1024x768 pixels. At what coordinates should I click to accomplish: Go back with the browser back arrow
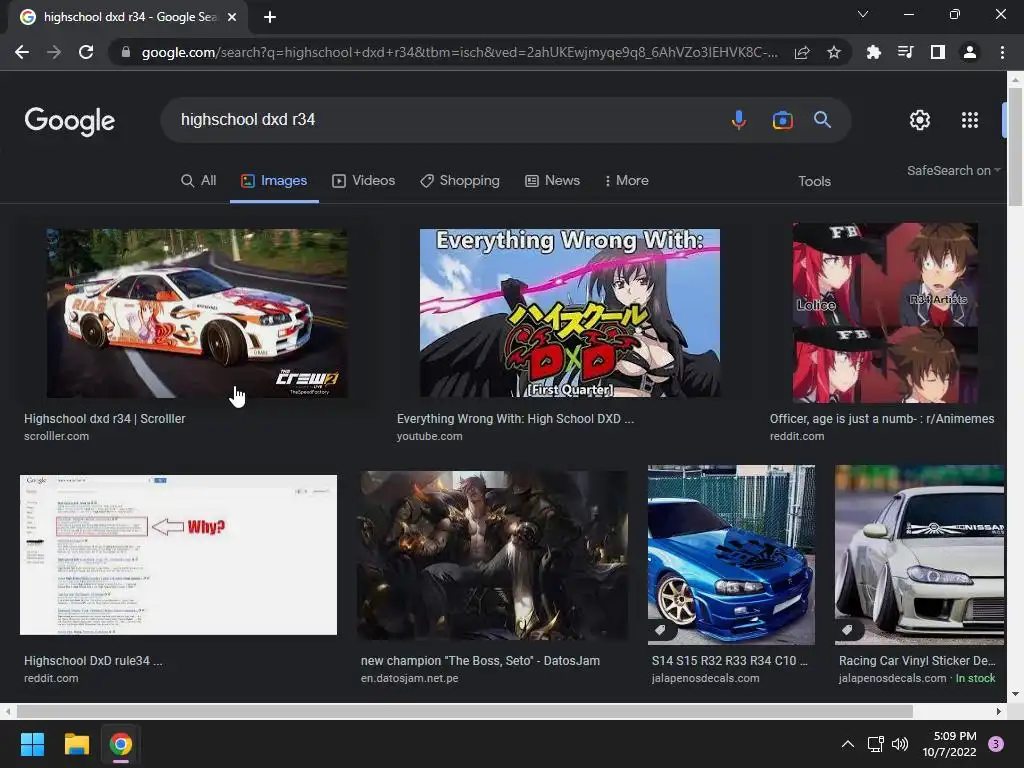click(22, 52)
